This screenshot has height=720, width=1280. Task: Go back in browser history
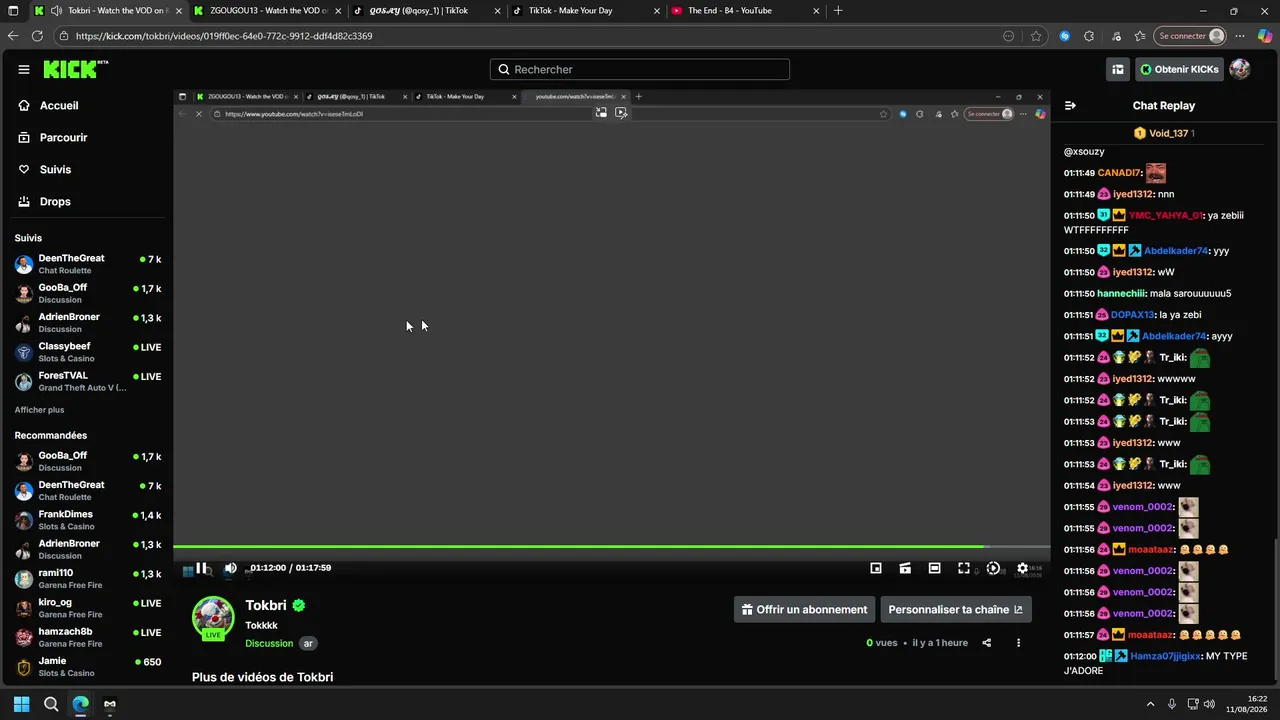point(13,36)
